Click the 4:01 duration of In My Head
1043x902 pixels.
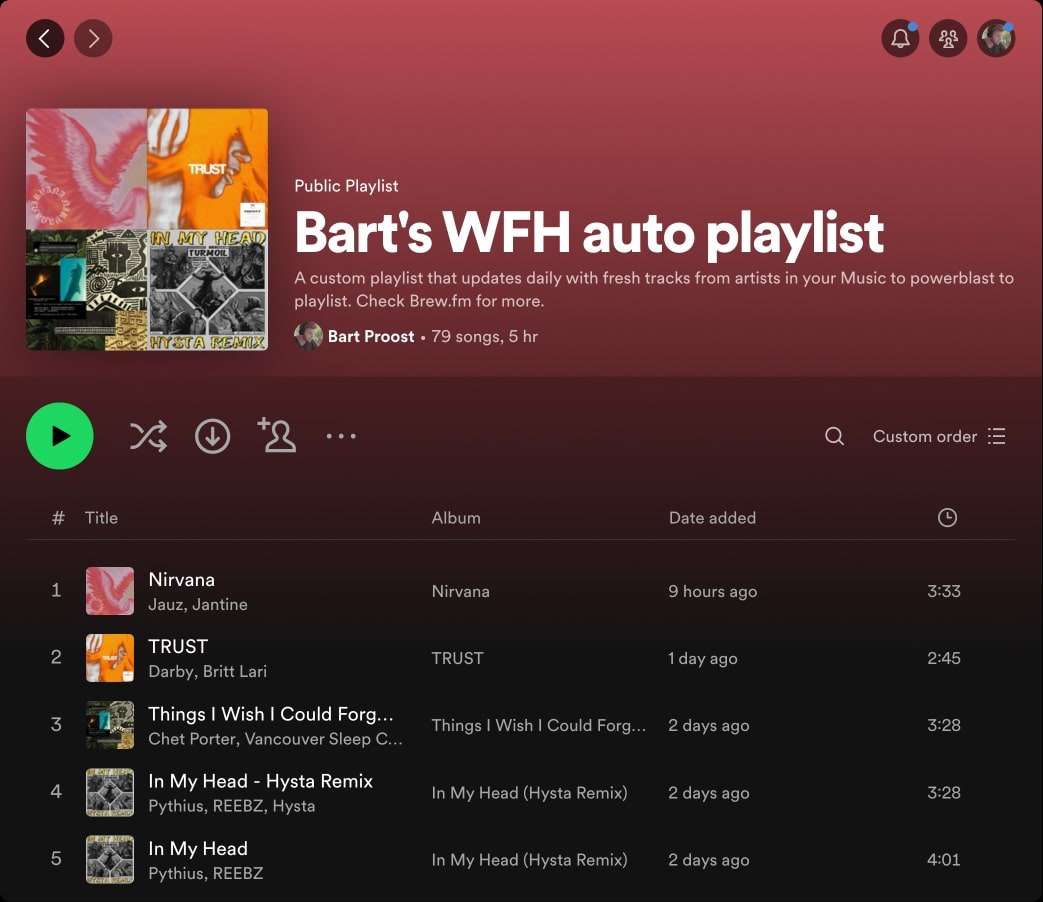pyautogui.click(x=944, y=860)
